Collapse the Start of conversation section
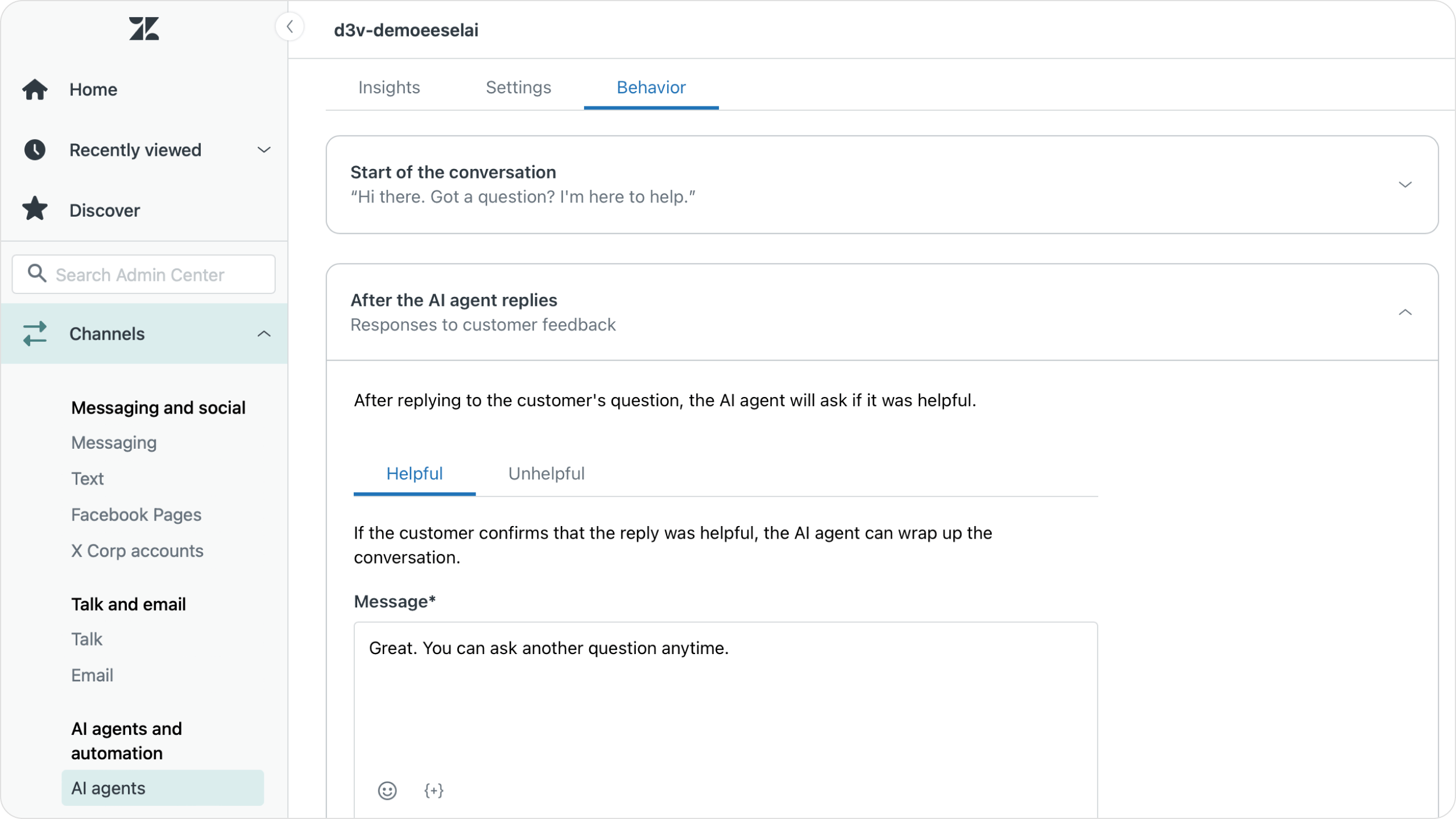 pos(1406,184)
